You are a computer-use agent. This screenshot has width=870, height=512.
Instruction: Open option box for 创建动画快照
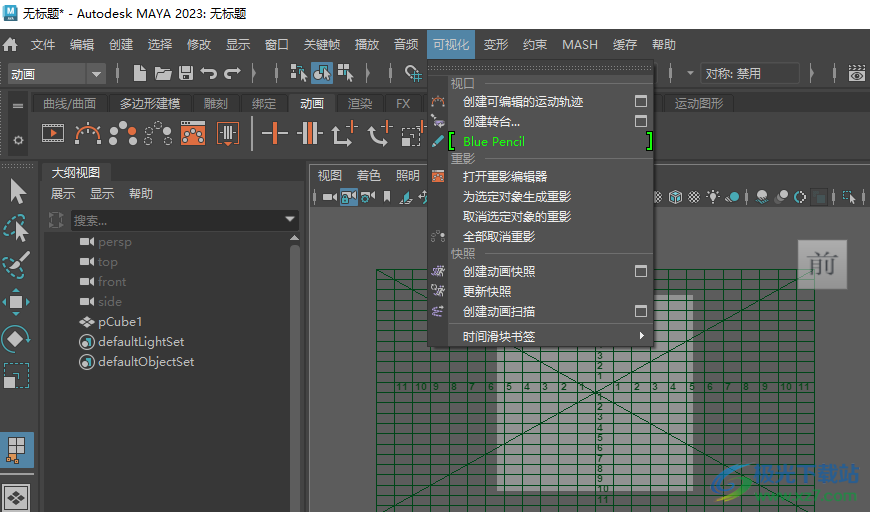point(641,271)
